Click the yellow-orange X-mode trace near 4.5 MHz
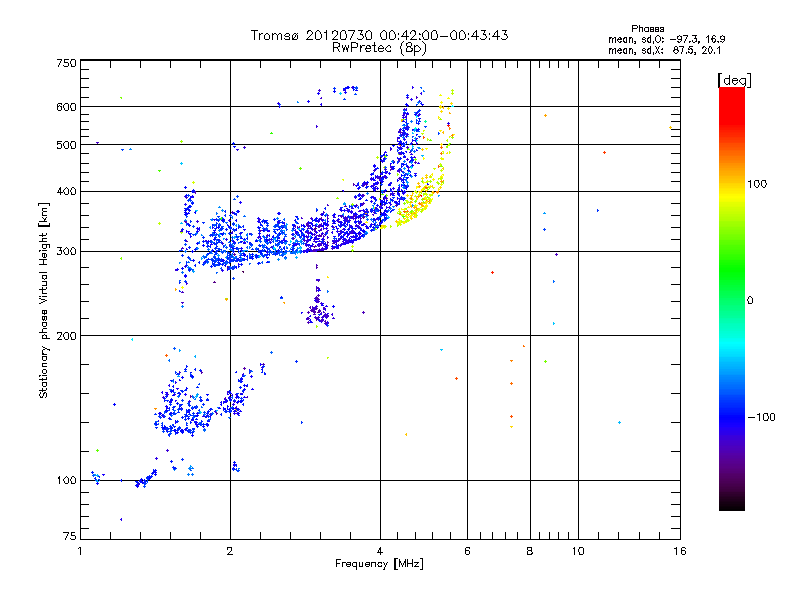Viewport: 800px width, 600px height. point(418,200)
